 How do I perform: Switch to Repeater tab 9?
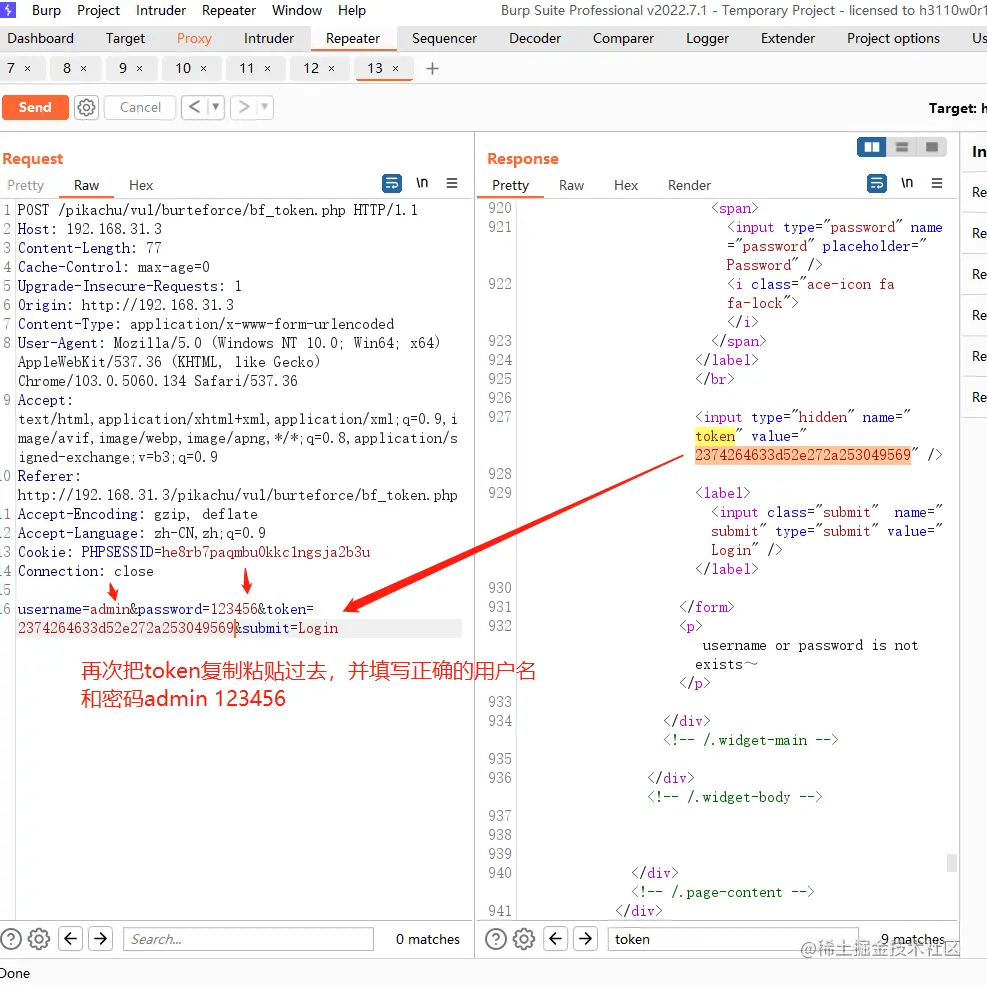click(x=123, y=69)
